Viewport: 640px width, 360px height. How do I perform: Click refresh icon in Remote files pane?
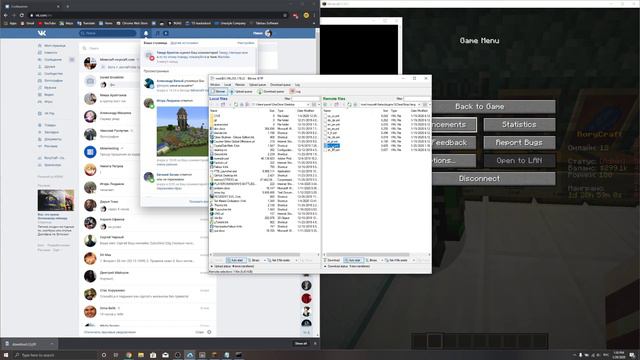349,104
